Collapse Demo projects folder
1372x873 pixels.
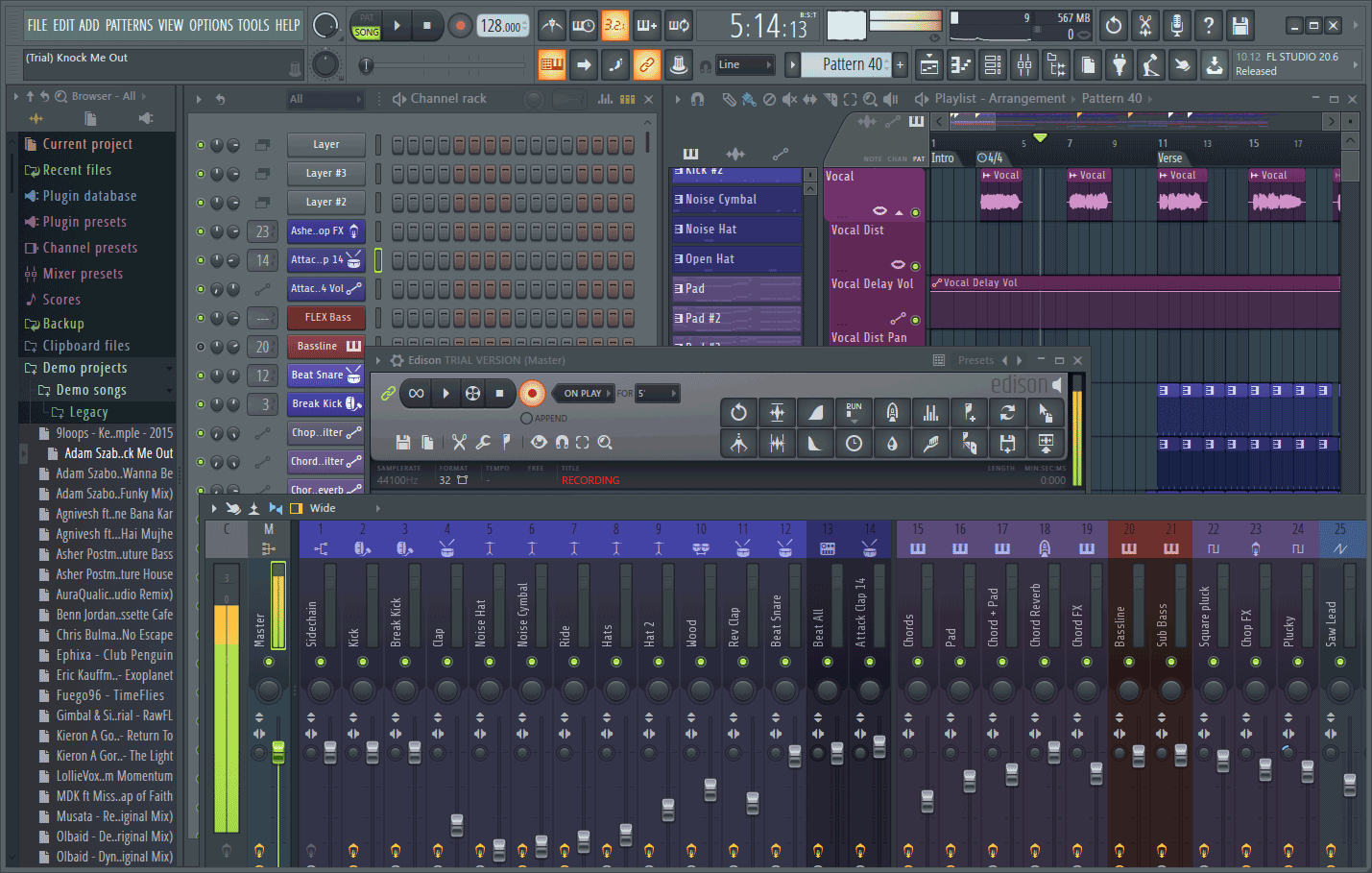point(84,368)
